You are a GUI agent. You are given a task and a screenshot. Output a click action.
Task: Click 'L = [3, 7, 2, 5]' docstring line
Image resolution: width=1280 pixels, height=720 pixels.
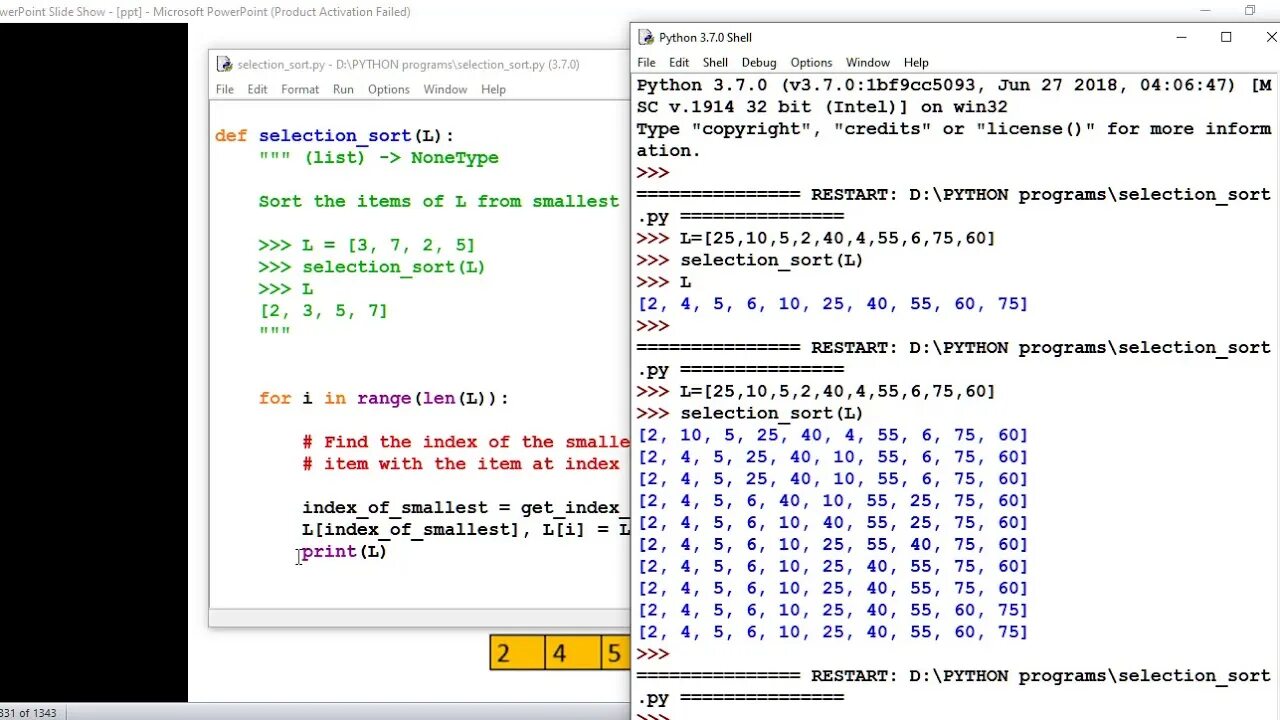(x=367, y=245)
